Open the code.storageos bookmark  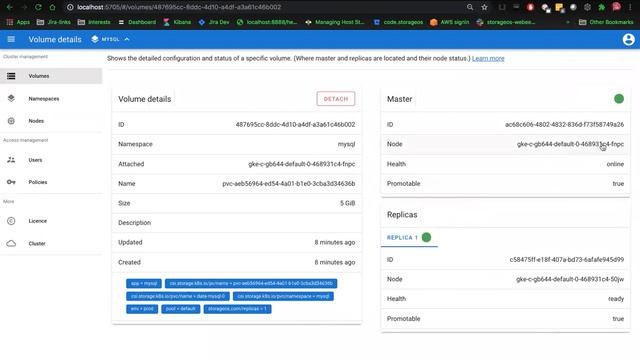398,22
